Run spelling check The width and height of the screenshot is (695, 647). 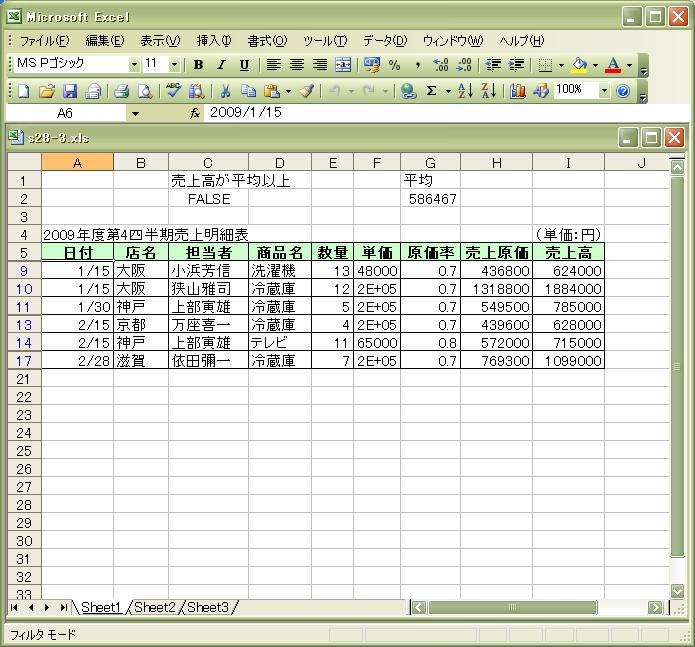(173, 91)
